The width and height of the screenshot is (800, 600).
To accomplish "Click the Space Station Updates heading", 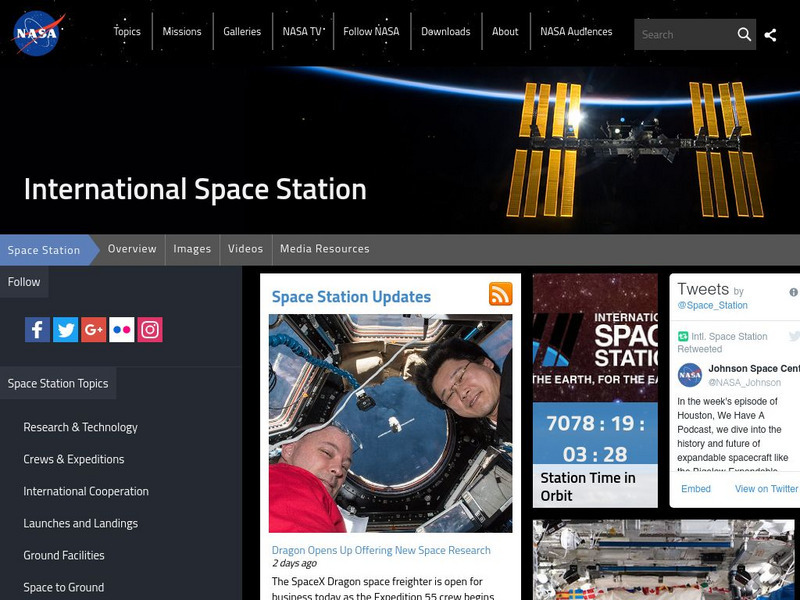I will (351, 297).
